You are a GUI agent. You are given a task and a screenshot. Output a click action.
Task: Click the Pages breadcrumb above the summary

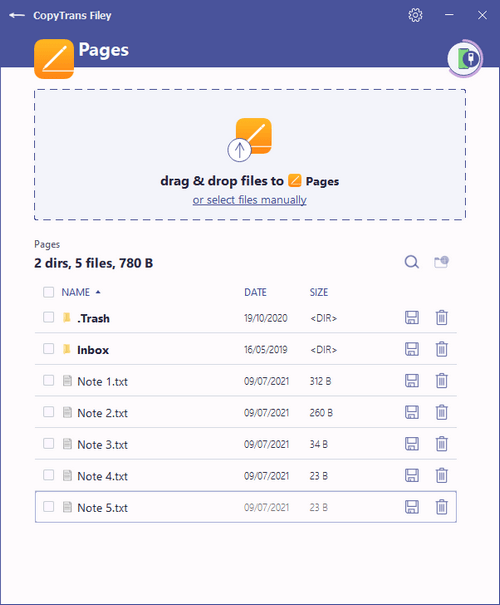pos(47,245)
